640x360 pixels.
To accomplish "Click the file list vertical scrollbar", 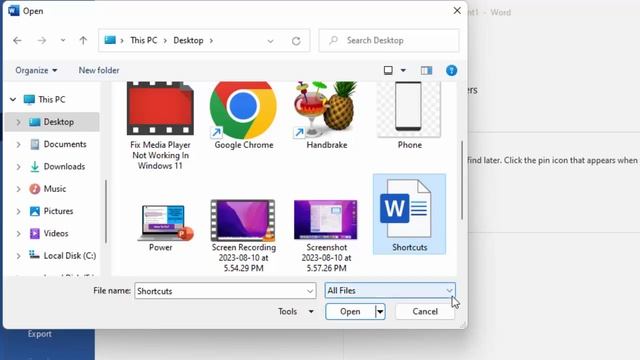I will pyautogui.click(x=462, y=180).
